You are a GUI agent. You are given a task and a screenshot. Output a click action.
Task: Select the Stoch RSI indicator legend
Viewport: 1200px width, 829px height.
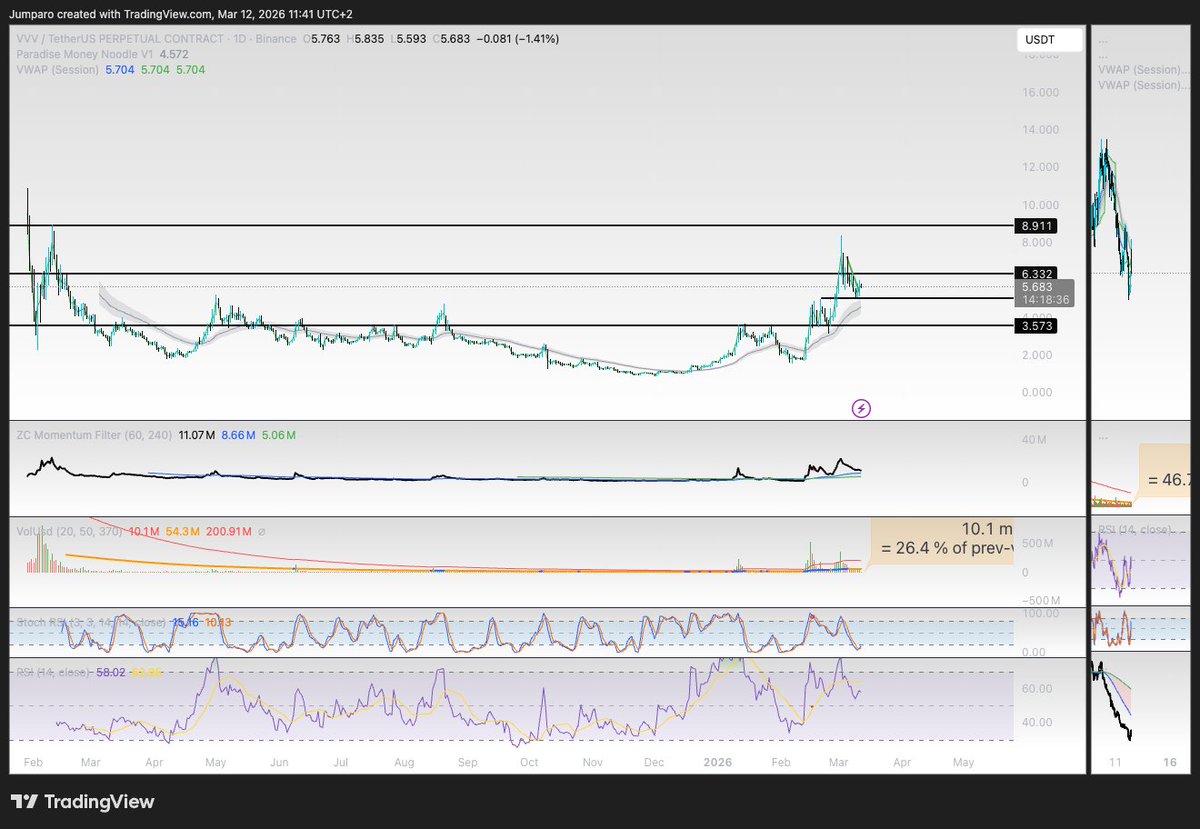click(90, 622)
